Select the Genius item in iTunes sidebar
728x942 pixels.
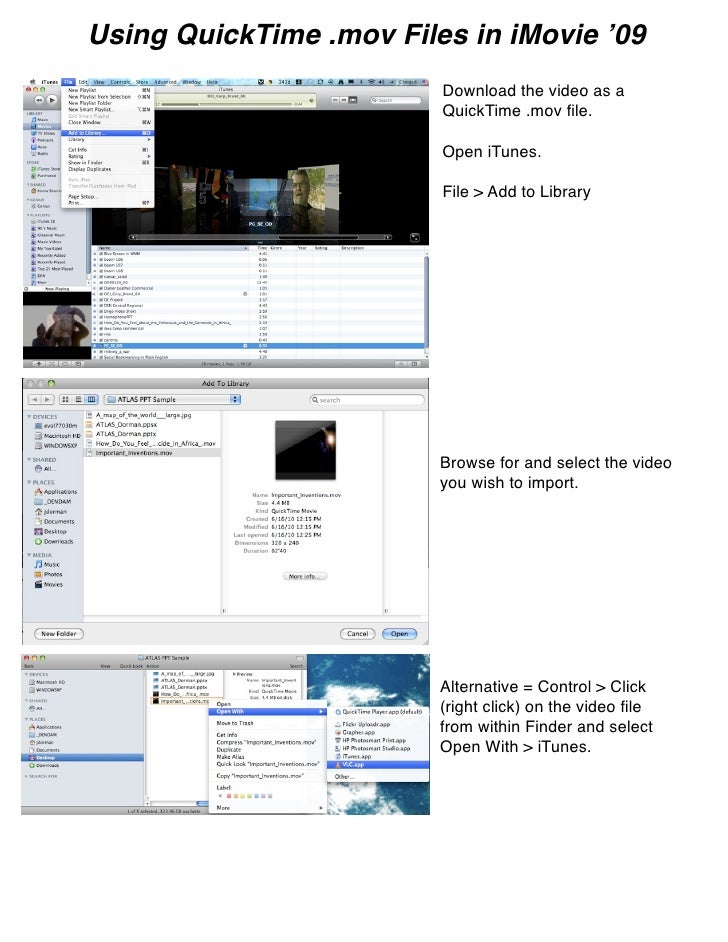(43, 205)
